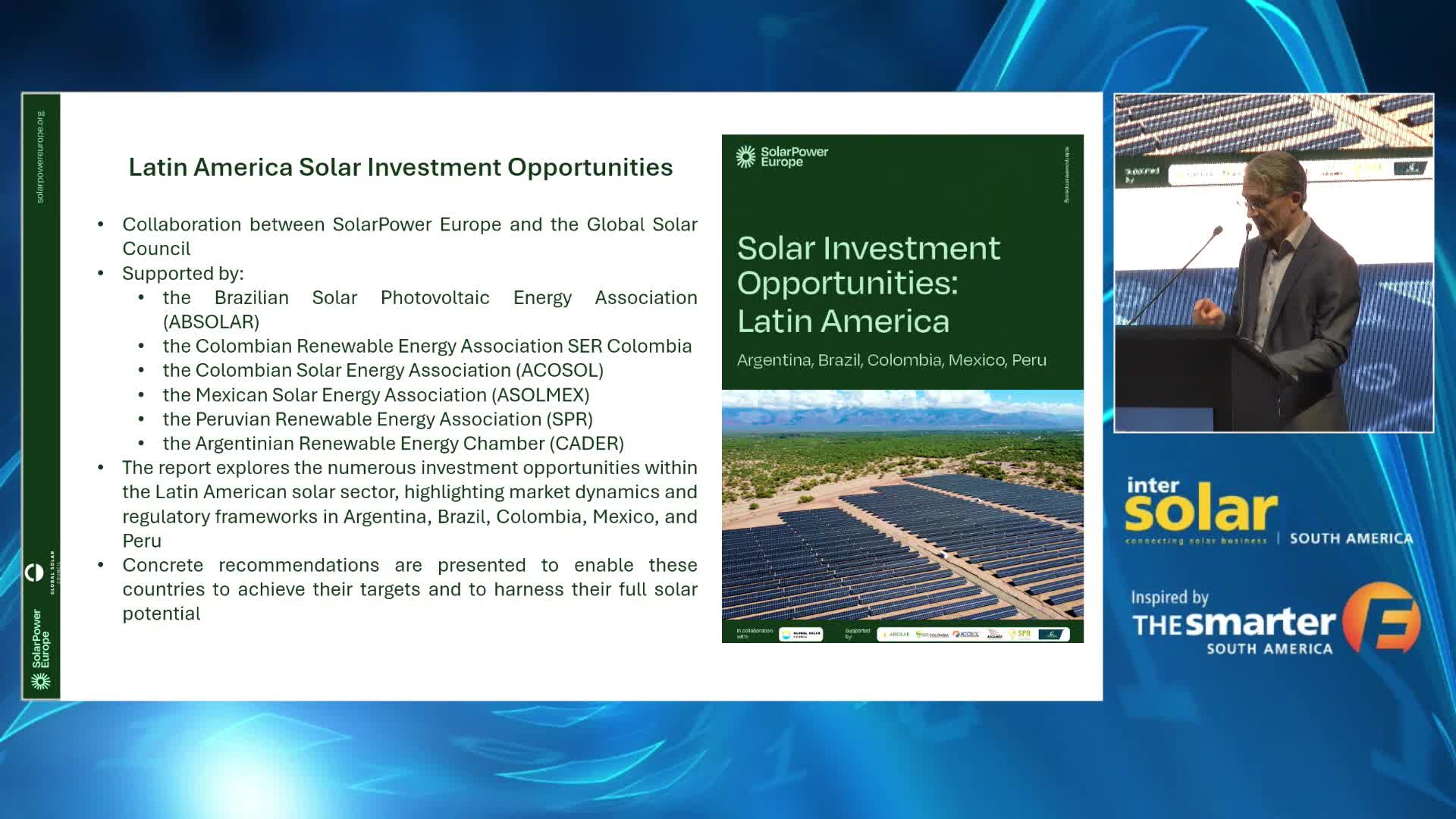Click 'connecting solar business' tagline
The height and width of the screenshot is (819, 1456).
tap(1196, 541)
